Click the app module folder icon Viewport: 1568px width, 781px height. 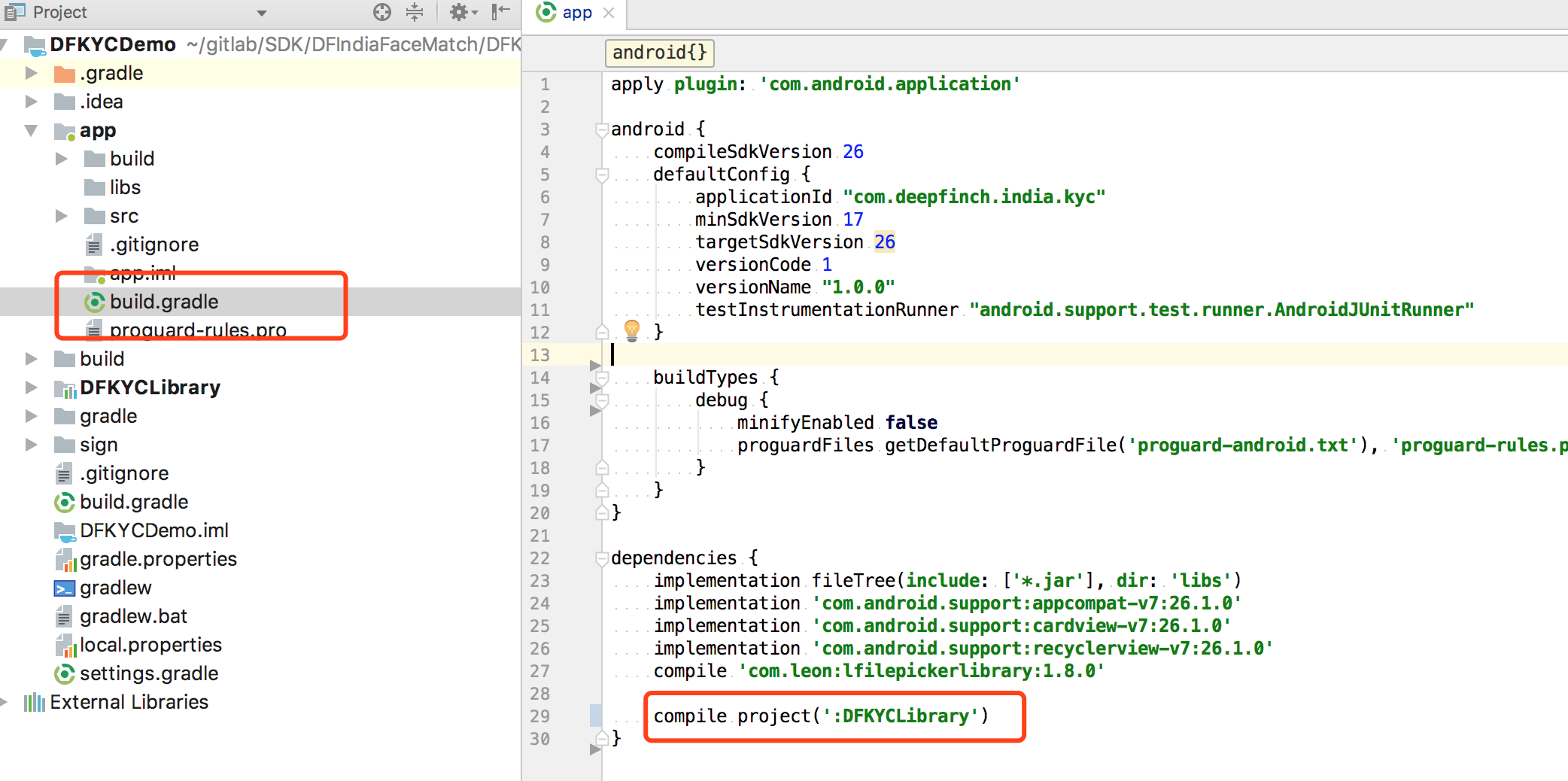tap(65, 132)
